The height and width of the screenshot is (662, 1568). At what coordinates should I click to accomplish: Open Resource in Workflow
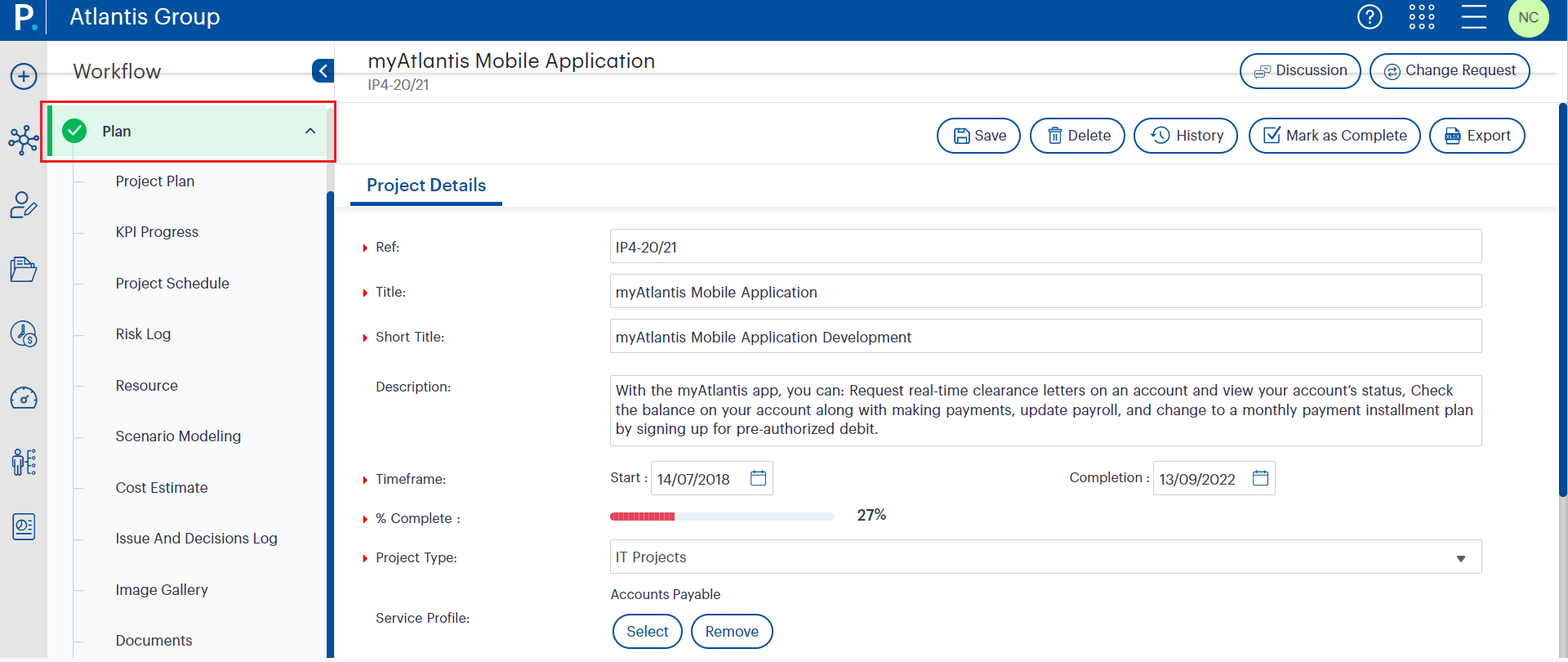tap(146, 386)
